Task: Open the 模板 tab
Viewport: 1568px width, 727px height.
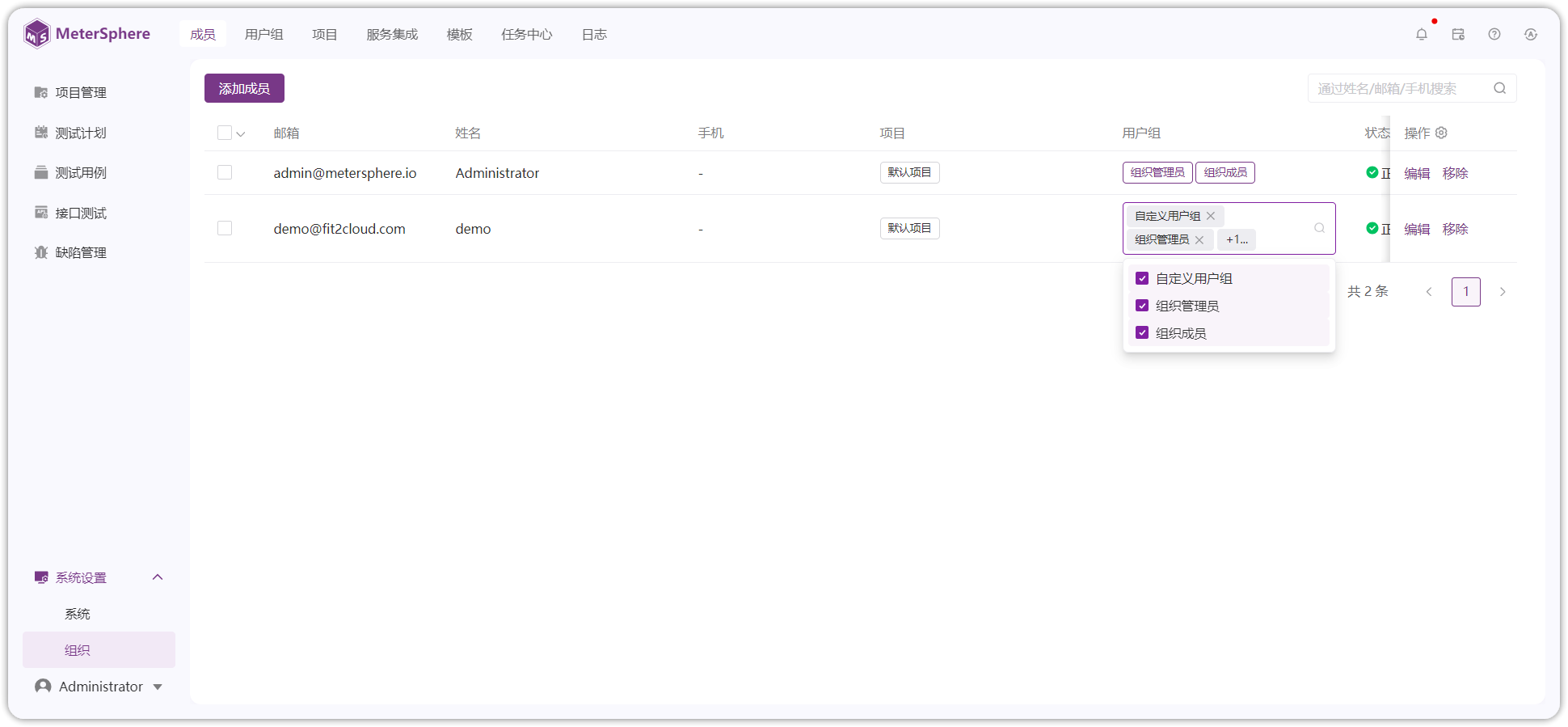Action: pos(459,34)
